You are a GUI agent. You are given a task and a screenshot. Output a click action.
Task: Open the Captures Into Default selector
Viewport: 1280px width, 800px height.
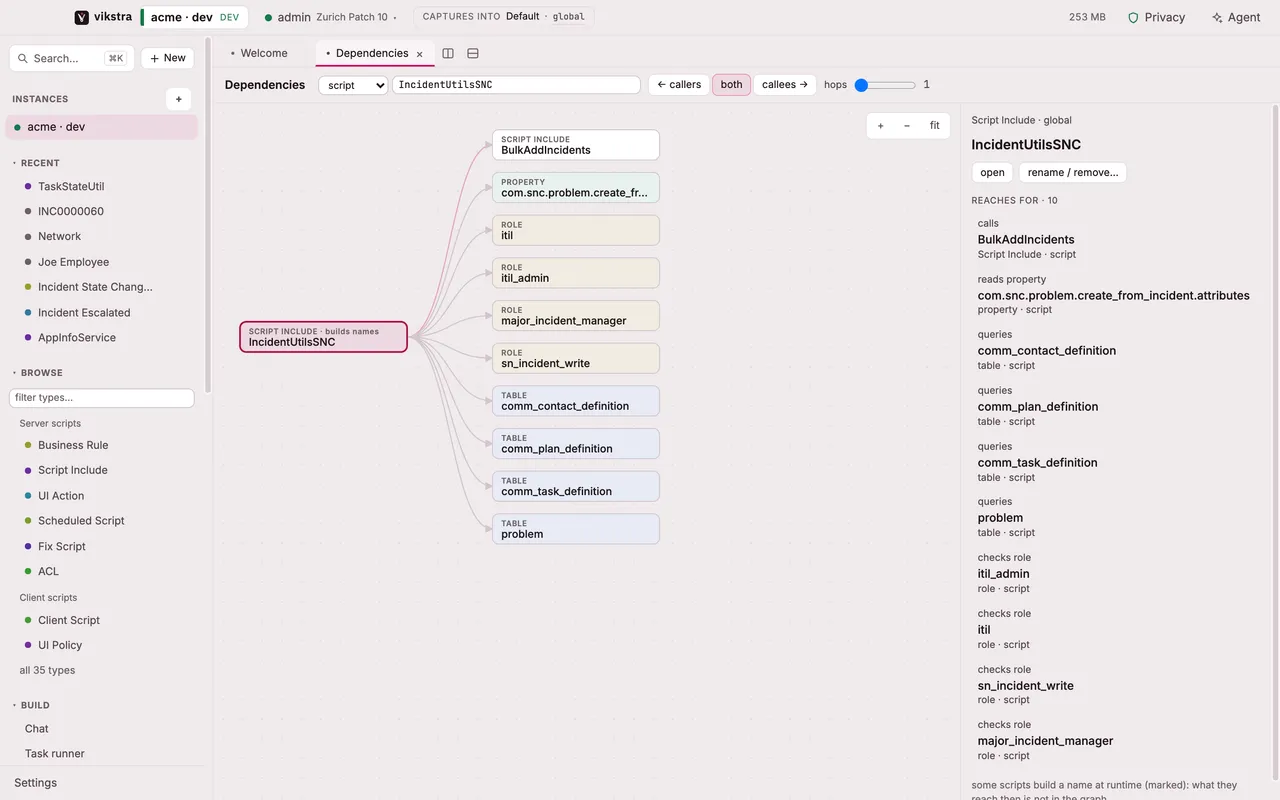point(504,17)
